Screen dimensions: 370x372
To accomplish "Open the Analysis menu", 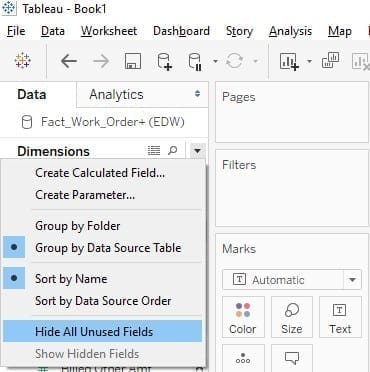I will (x=290, y=31).
